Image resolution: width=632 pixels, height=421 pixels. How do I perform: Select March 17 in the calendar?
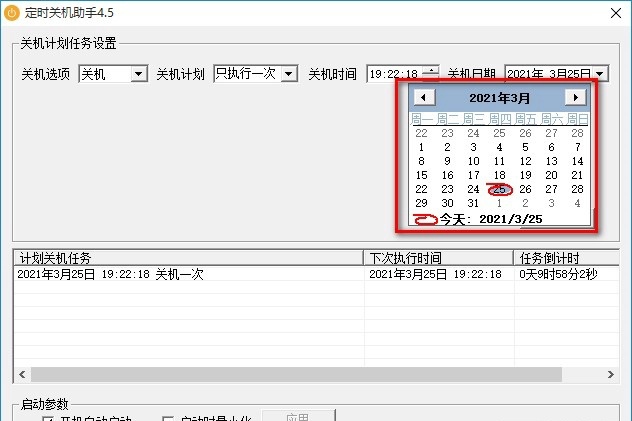(473, 175)
